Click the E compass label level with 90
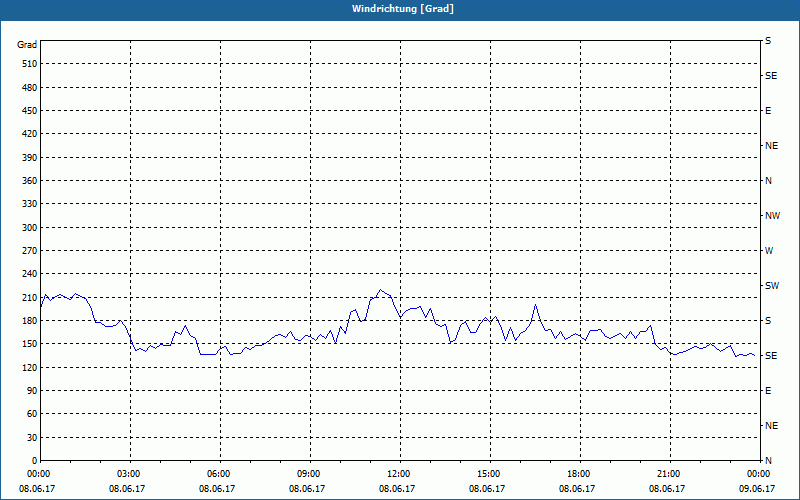 click(x=768, y=390)
